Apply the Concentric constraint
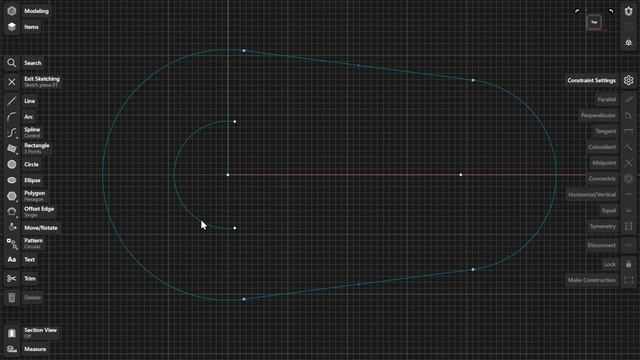Viewport: 640px width, 360px height. (629, 179)
